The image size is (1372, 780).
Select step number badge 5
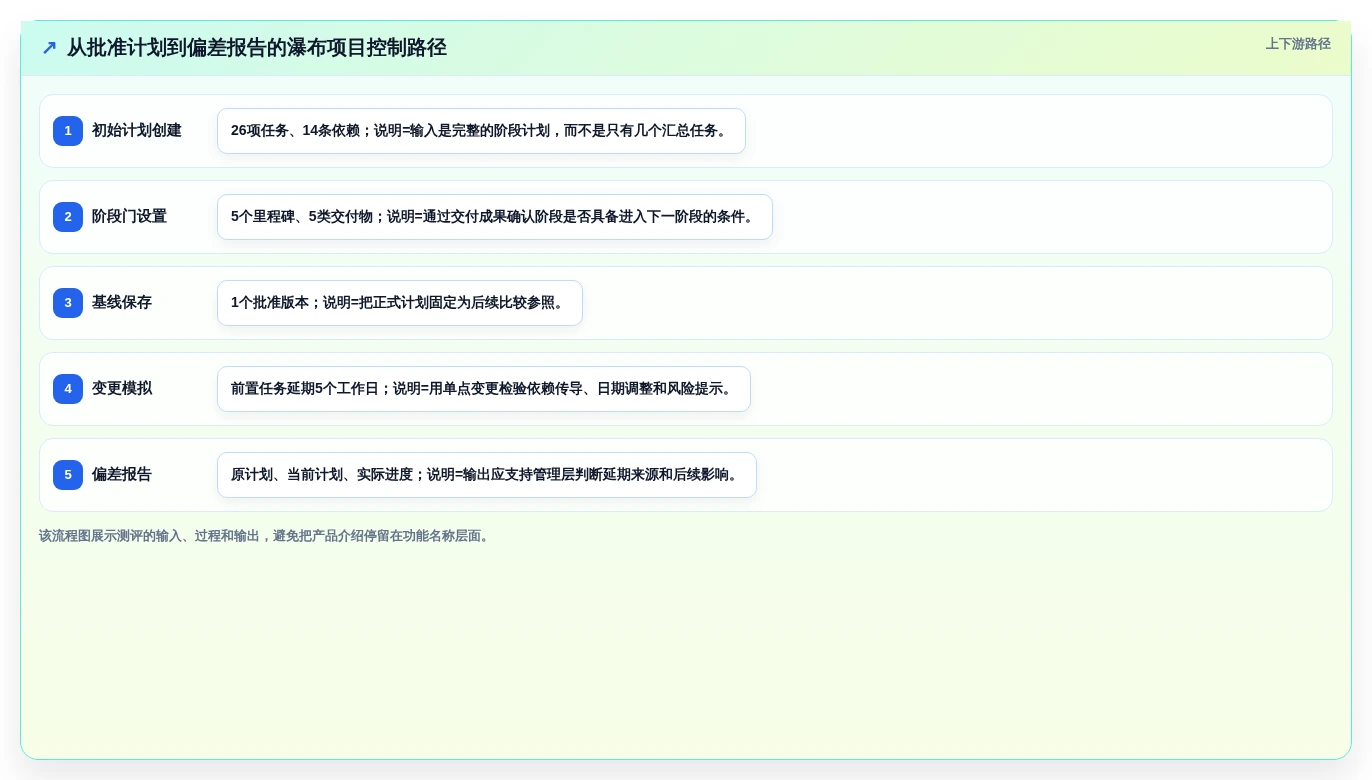tap(68, 475)
